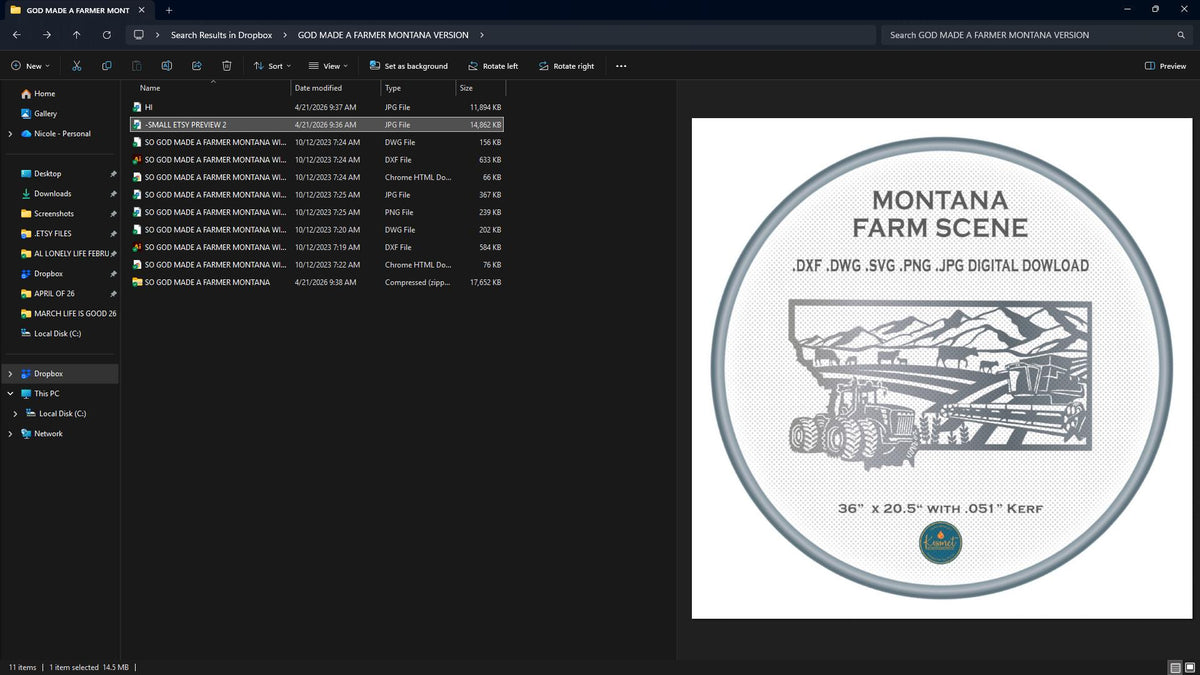
Task: Click the Copy icon in toolbar
Action: tap(106, 66)
